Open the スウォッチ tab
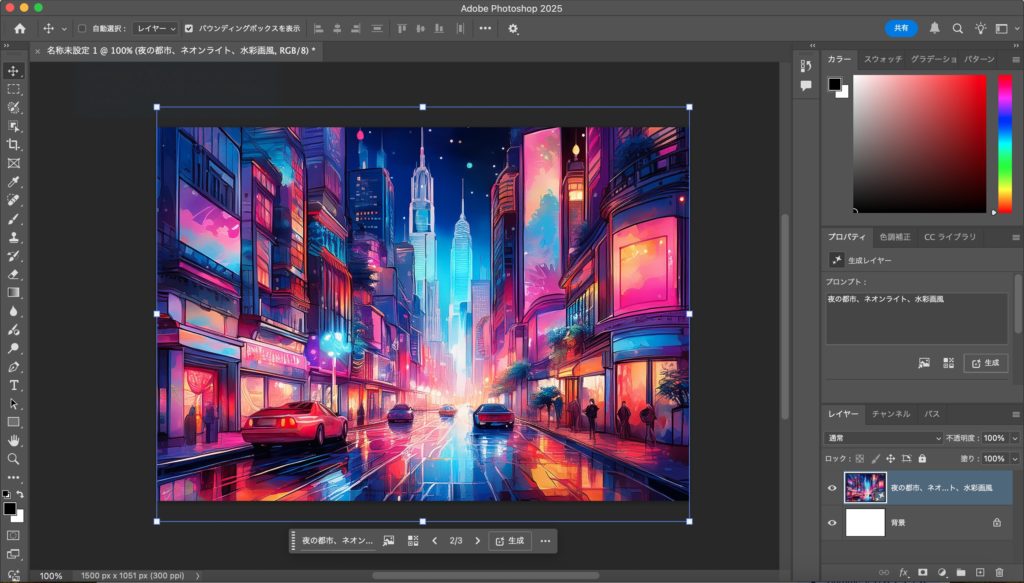The width and height of the screenshot is (1024, 583). 882,59
